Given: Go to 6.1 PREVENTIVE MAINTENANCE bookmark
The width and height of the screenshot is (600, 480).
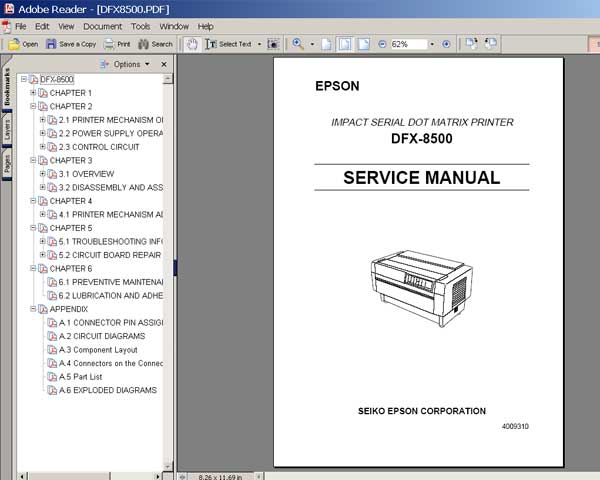Looking at the screenshot, I should tap(111, 282).
